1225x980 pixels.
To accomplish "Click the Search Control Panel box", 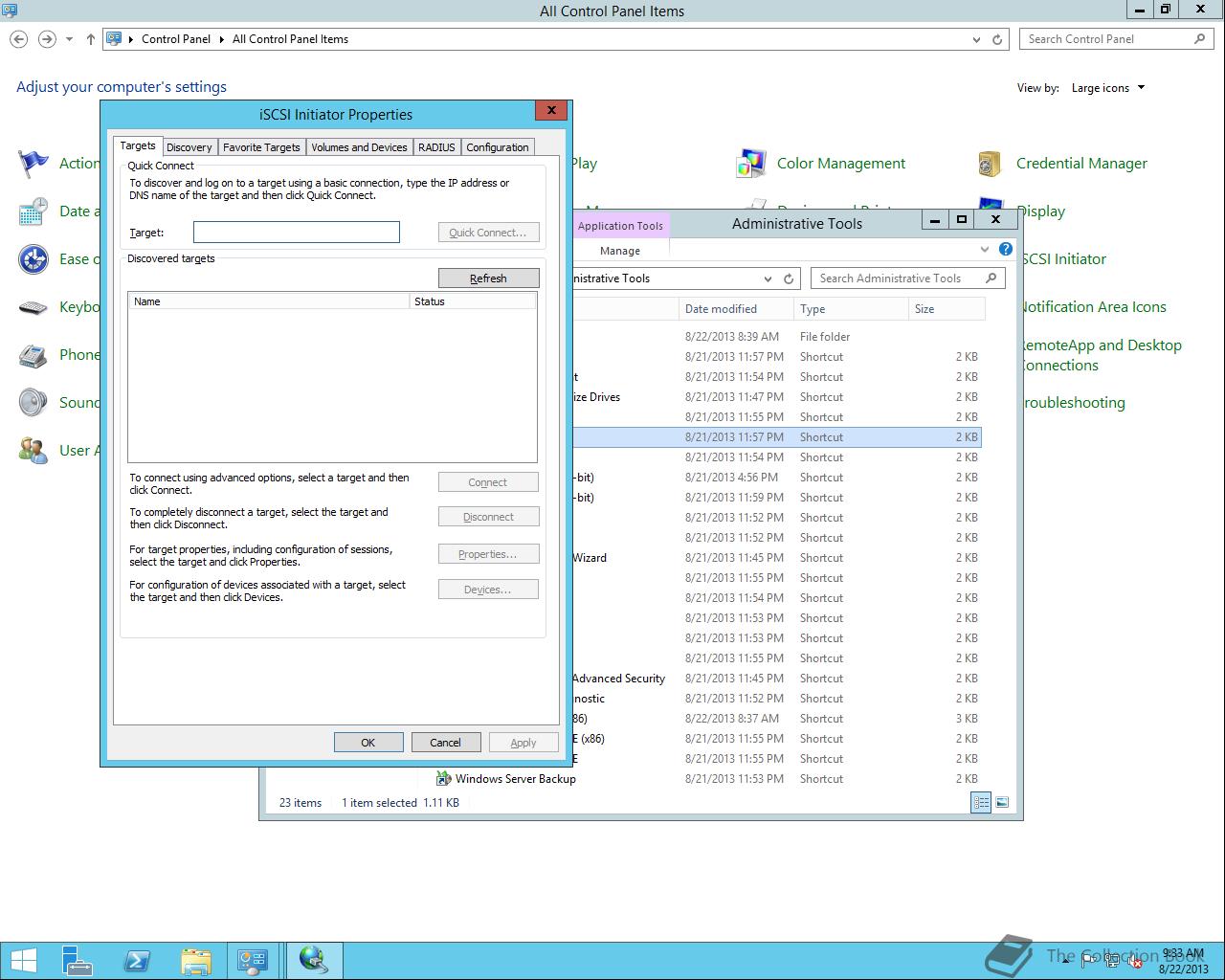I will pos(1117,39).
